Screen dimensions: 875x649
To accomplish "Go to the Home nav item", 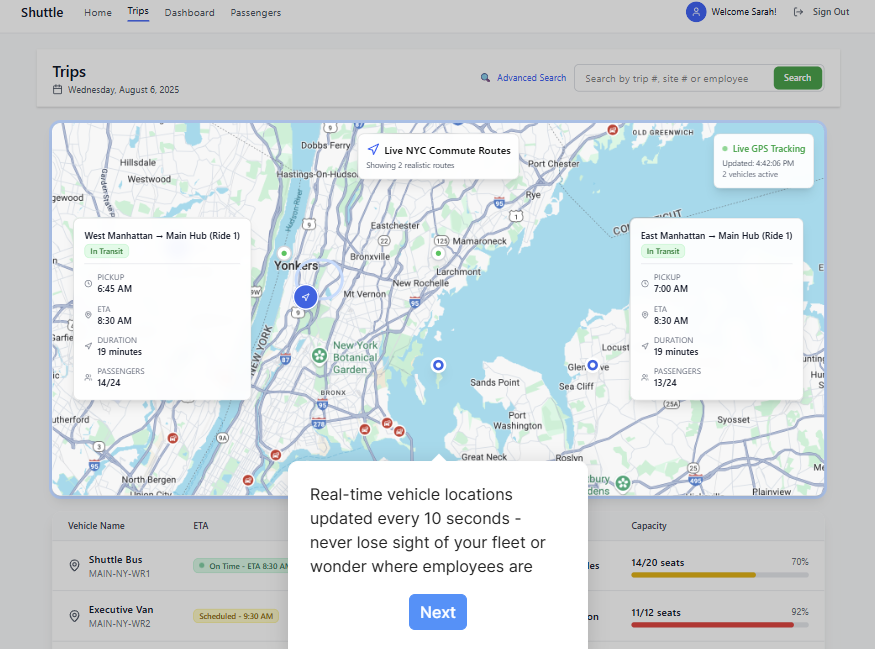I will click(98, 12).
